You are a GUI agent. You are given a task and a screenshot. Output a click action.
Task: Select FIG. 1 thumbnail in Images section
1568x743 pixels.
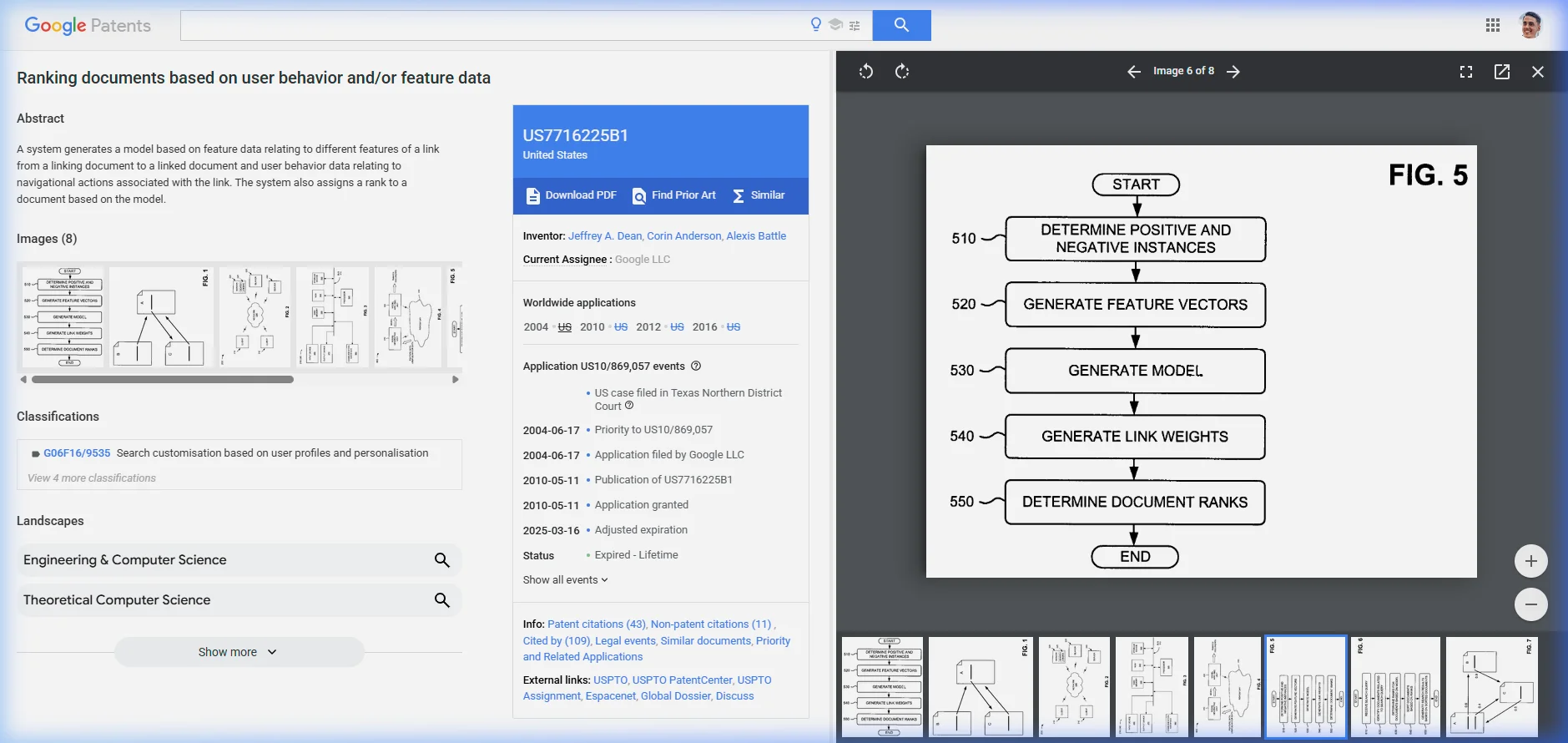point(161,317)
